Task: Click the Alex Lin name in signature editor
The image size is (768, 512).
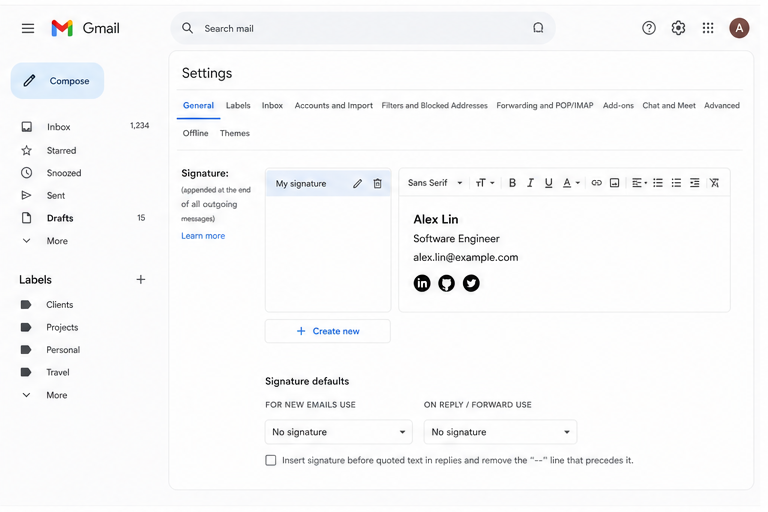Action: coord(436,219)
